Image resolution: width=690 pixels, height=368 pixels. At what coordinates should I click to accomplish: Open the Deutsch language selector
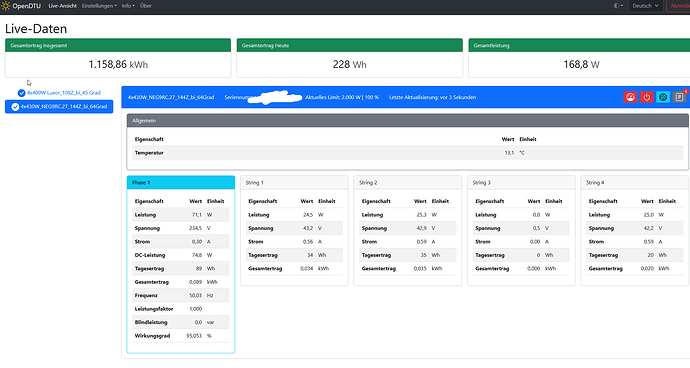(x=646, y=6)
